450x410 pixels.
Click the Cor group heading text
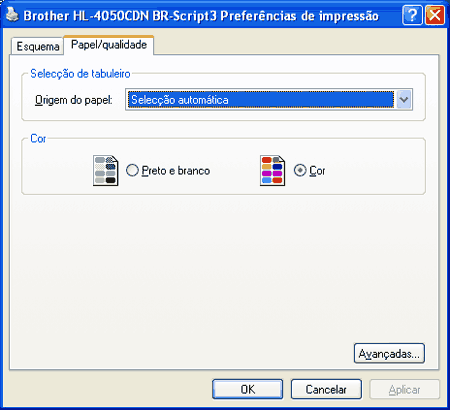38,138
